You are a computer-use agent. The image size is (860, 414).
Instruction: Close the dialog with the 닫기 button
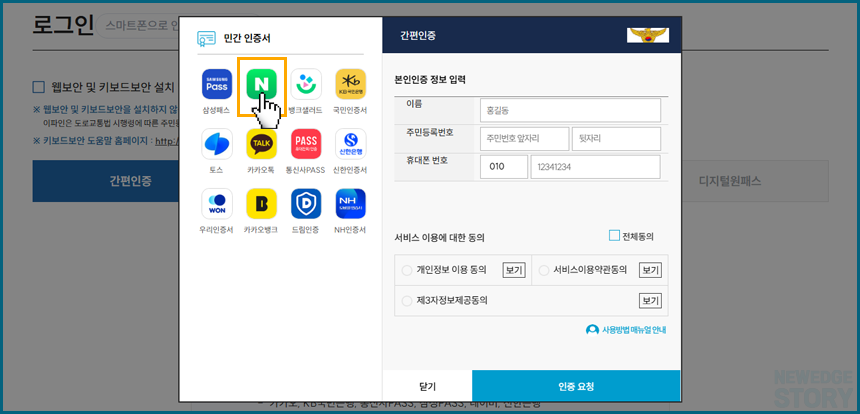point(427,386)
